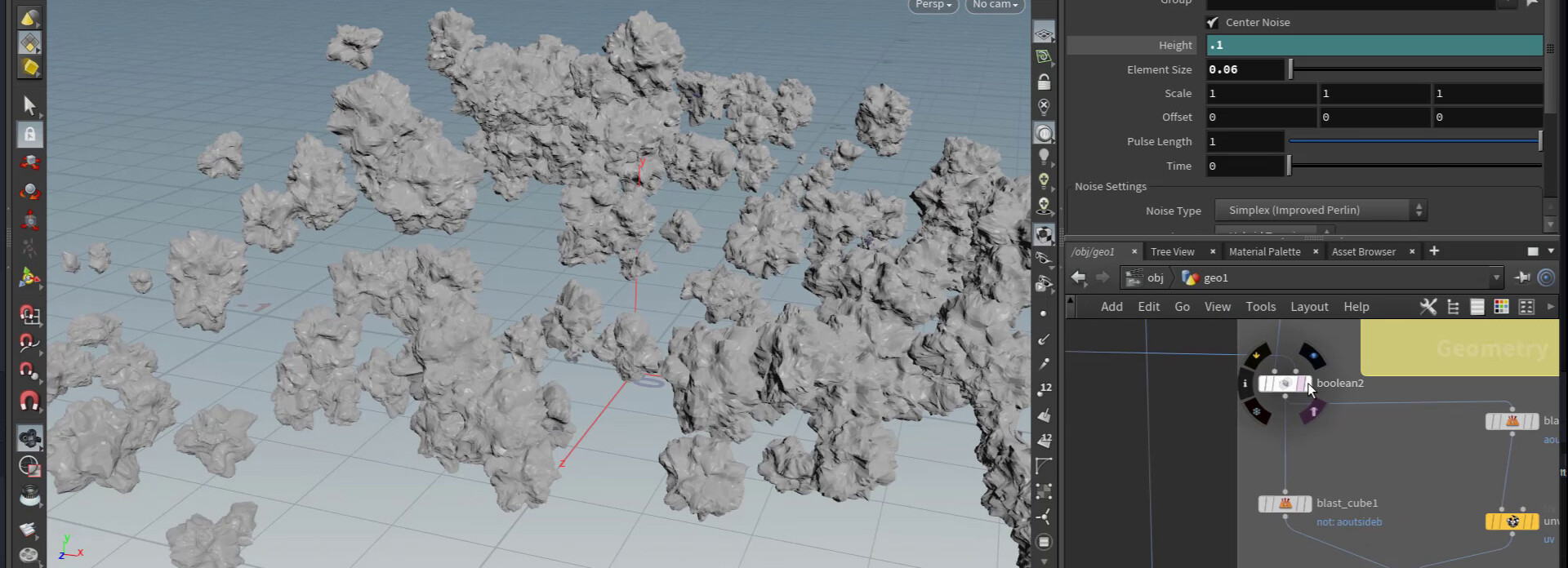
Task: Add a new pane tab with plus button
Action: pos(1434,251)
